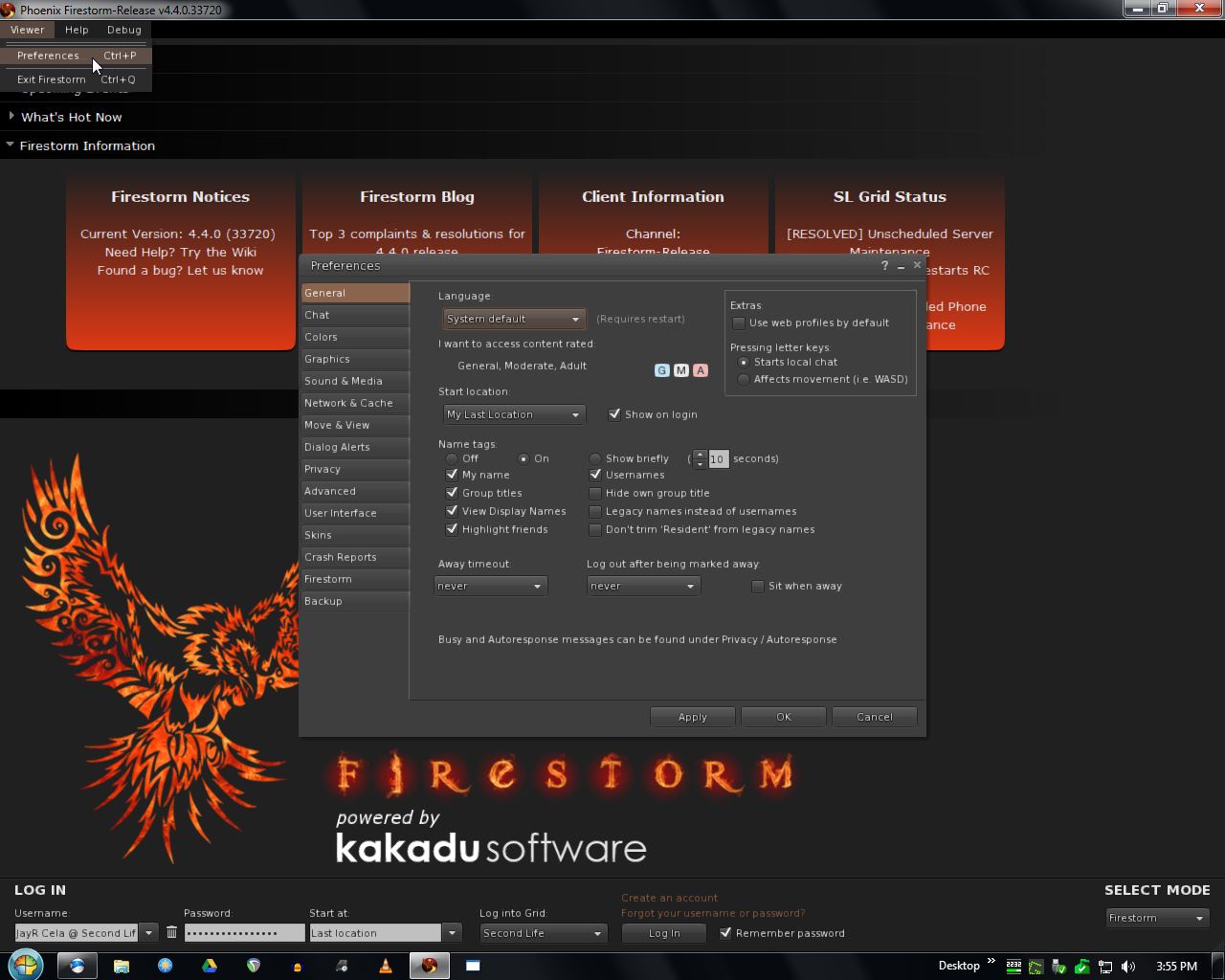Image resolution: width=1225 pixels, height=980 pixels.
Task: Choose Exit Firestorm menu entry
Action: pos(77,79)
